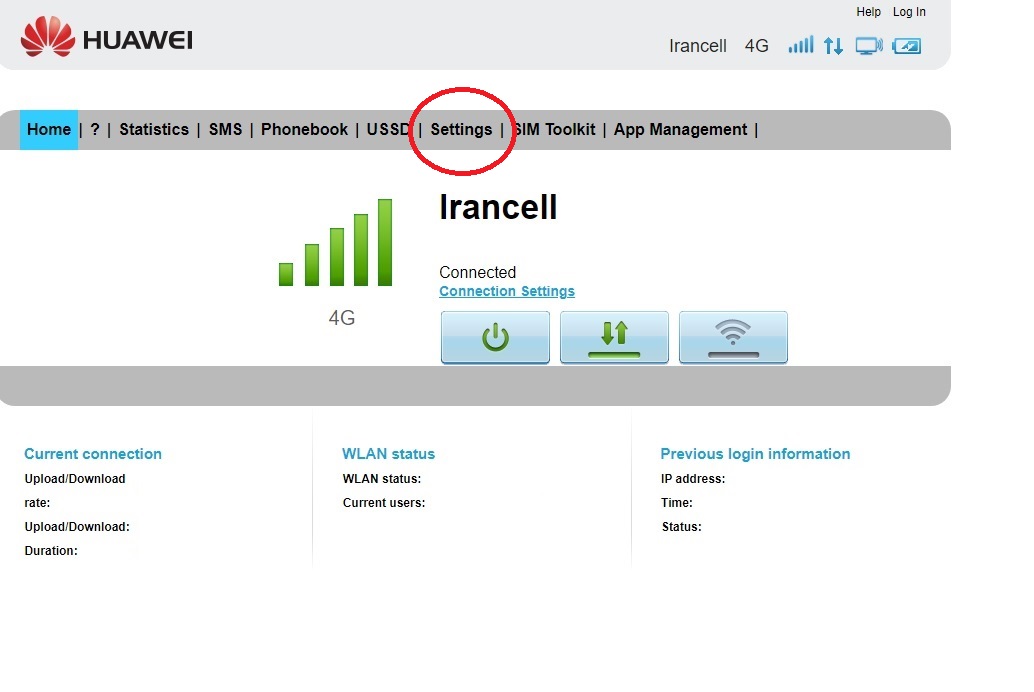
Task: Open the Settings tab
Action: [461, 129]
